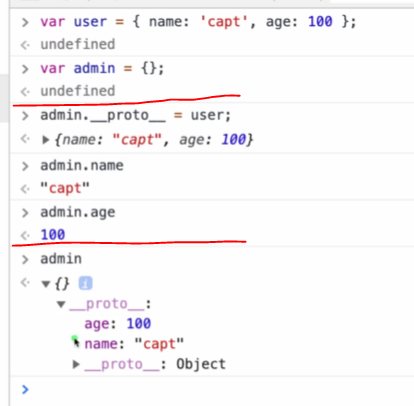The height and width of the screenshot is (406, 414).
Task: Collapse the admin {} object output
Action: coord(46,284)
